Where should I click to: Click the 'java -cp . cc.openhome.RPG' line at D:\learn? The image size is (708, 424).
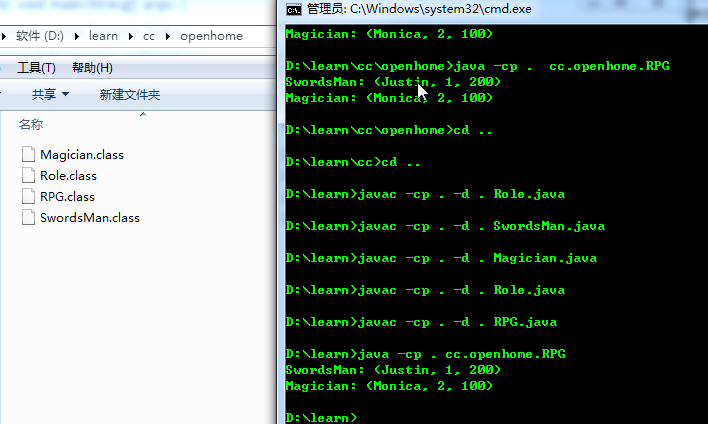pos(425,354)
